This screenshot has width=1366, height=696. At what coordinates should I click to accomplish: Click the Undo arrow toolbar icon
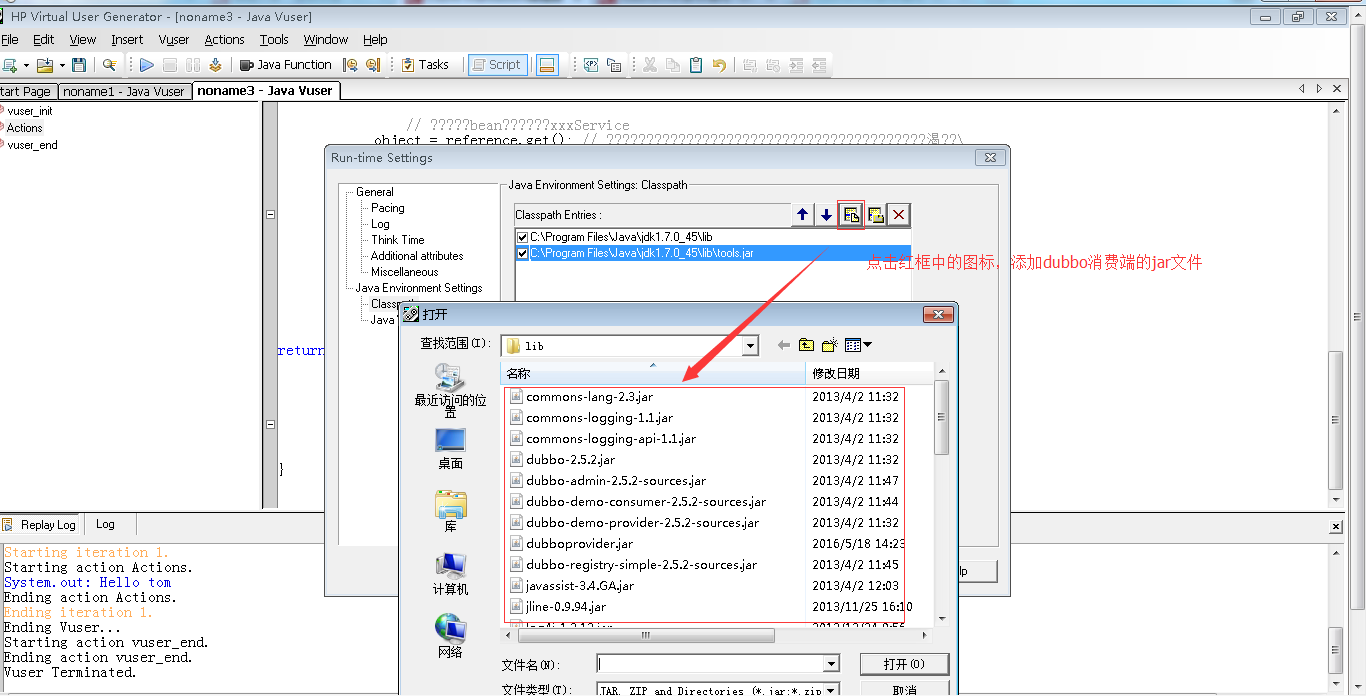[x=719, y=65]
